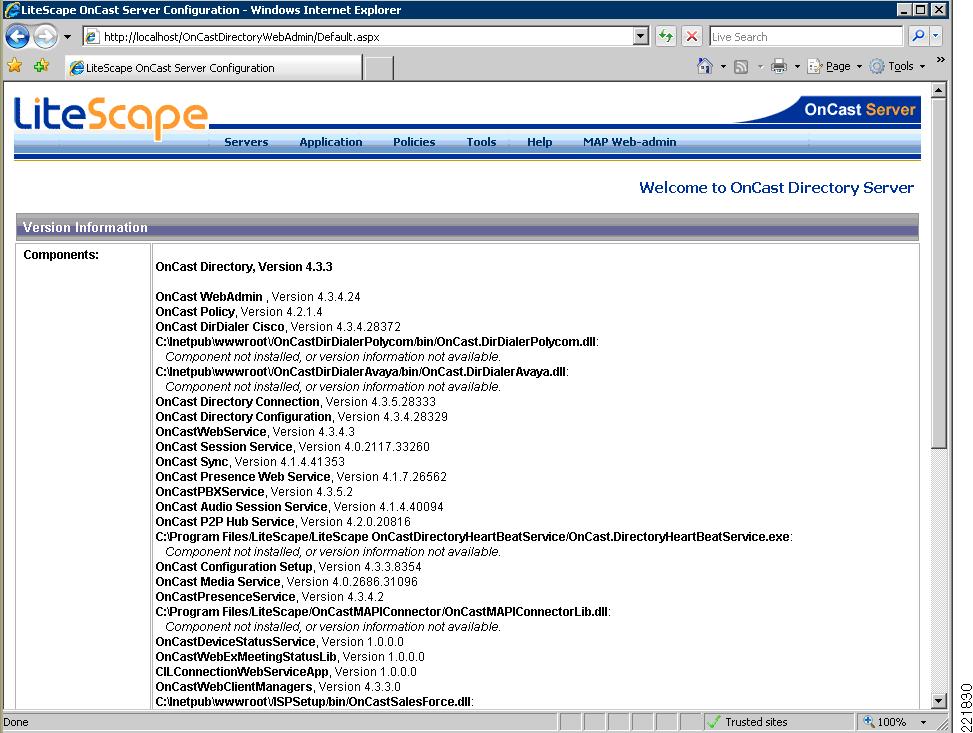The height and width of the screenshot is (733, 973).
Task: Click the OnCast Policy version line
Action: pyautogui.click(x=239, y=312)
